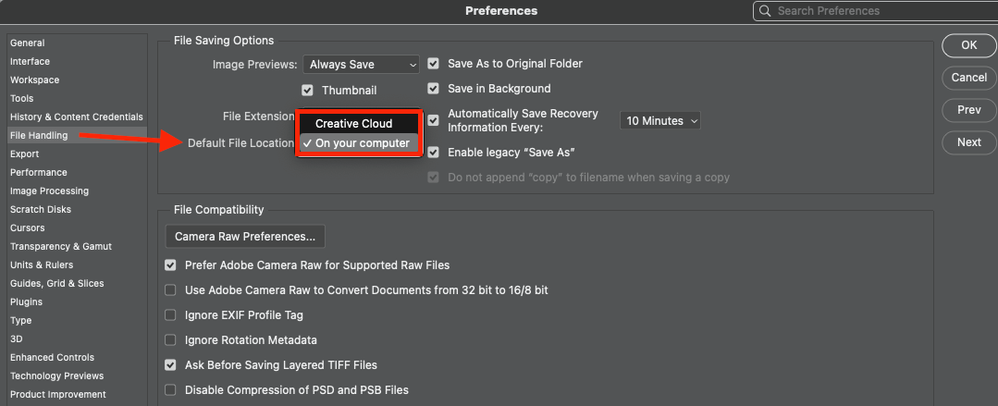This screenshot has width=998, height=406.
Task: Click the Next button
Action: click(968, 142)
